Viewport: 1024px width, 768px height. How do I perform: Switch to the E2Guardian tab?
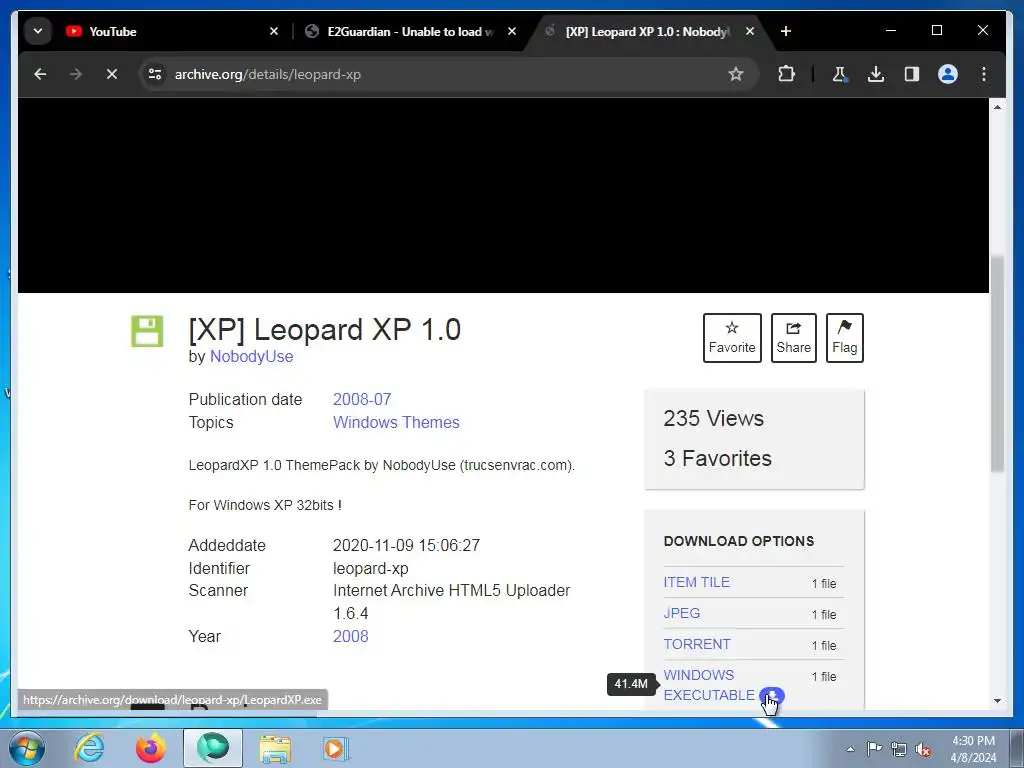[x=410, y=31]
